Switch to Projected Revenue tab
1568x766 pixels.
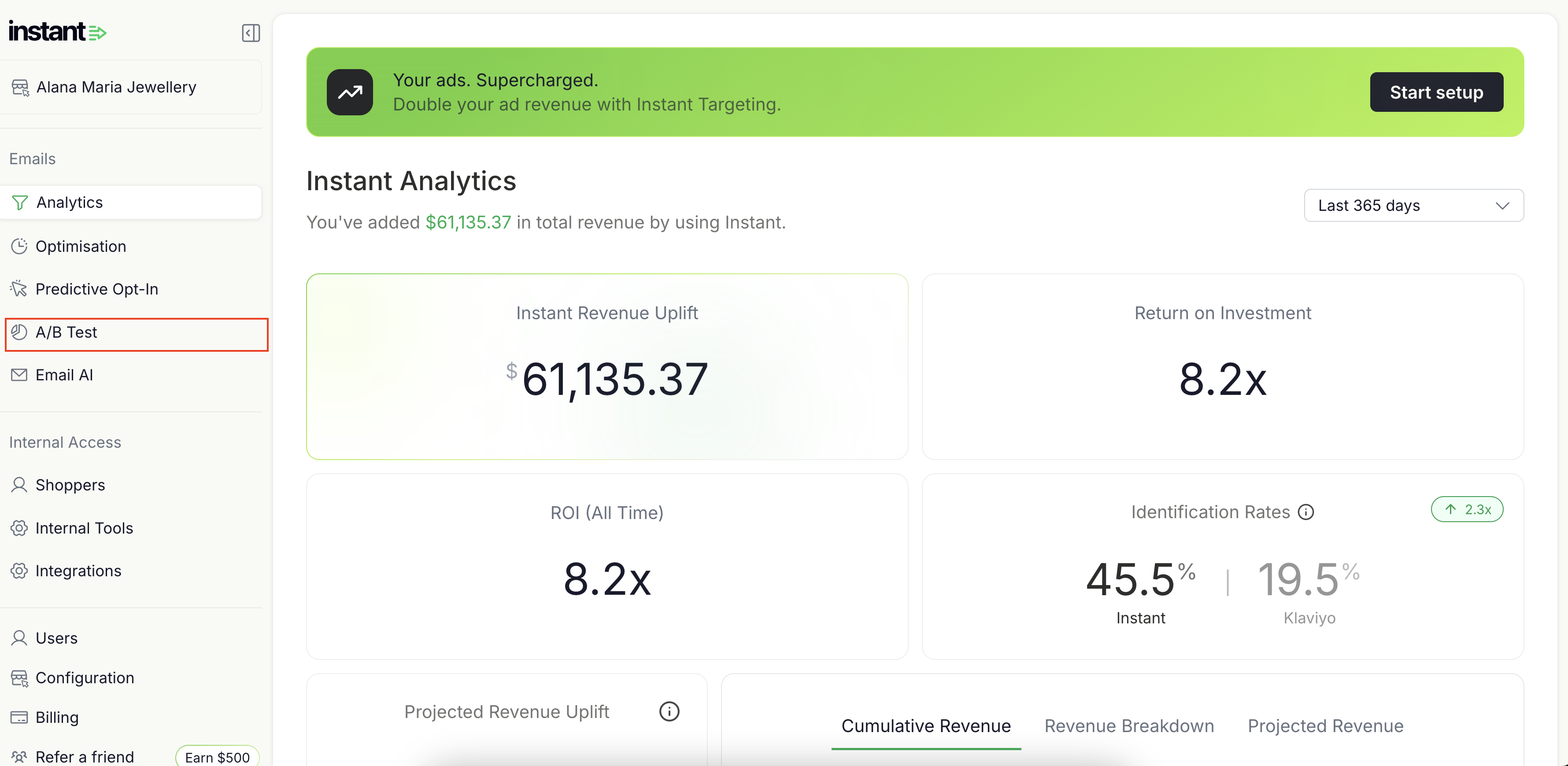(1325, 726)
